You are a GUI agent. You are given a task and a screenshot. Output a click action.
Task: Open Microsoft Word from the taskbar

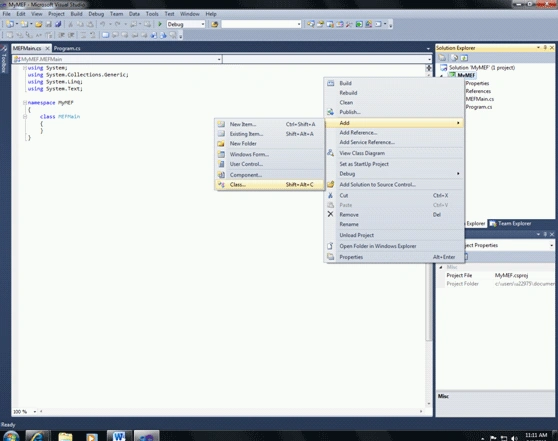pyautogui.click(x=119, y=436)
